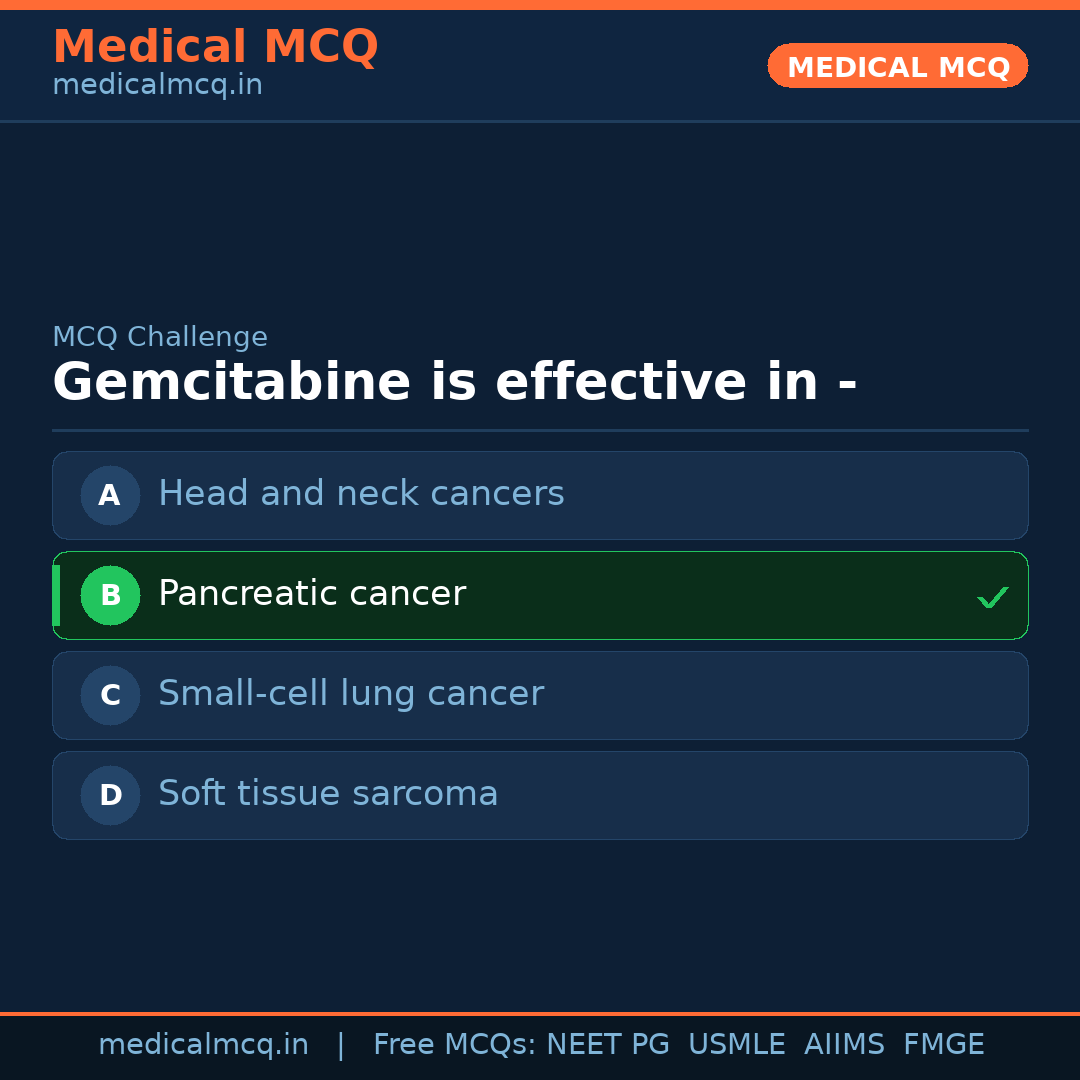Open medicalmcq.in link under header
The width and height of the screenshot is (1080, 1080).
point(157,85)
